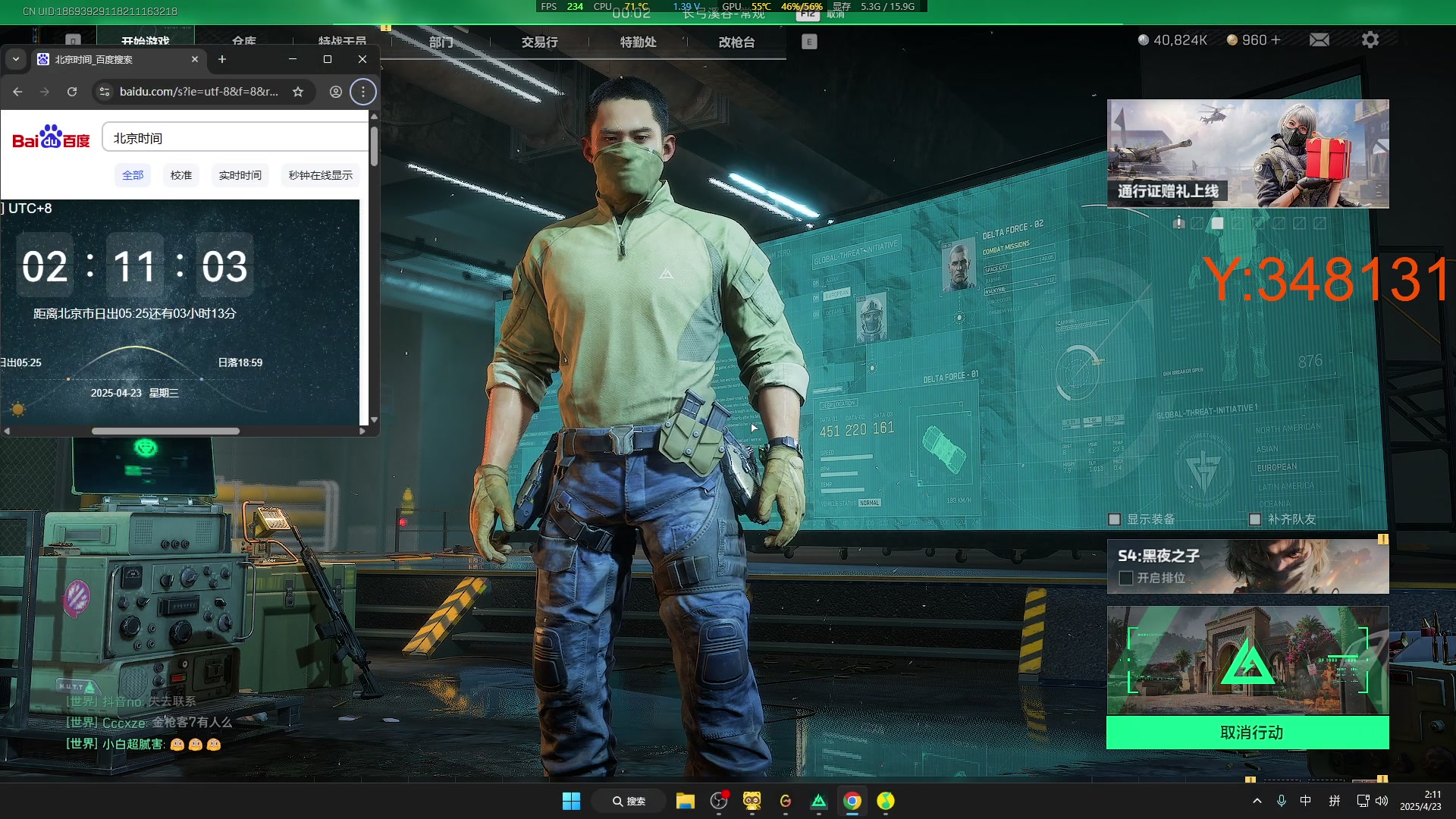This screenshot has width=1456, height=819.
Task: Click the world chat message from 小白超腻害
Action: pyautogui.click(x=143, y=744)
